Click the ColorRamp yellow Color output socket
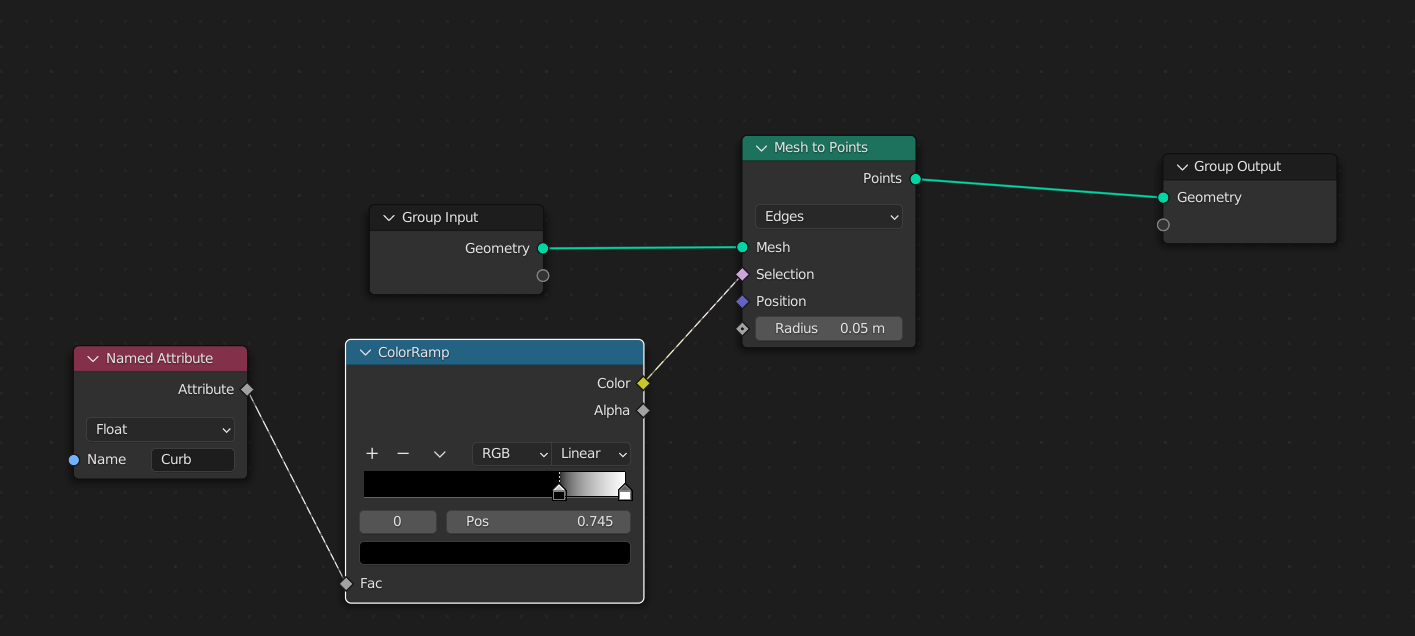Image resolution: width=1415 pixels, height=636 pixels. tap(643, 383)
